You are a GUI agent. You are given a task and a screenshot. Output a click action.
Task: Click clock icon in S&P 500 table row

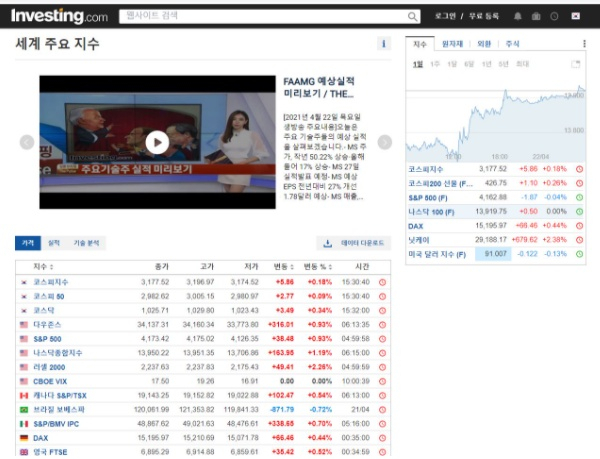[382, 339]
